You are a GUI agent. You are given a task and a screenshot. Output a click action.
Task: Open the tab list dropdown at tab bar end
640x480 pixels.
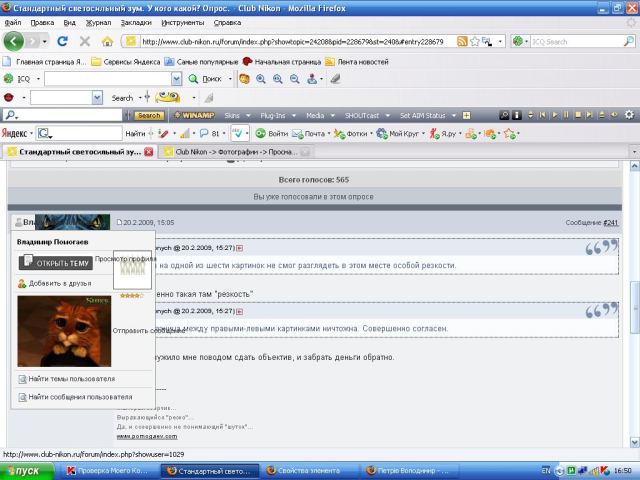(635, 152)
